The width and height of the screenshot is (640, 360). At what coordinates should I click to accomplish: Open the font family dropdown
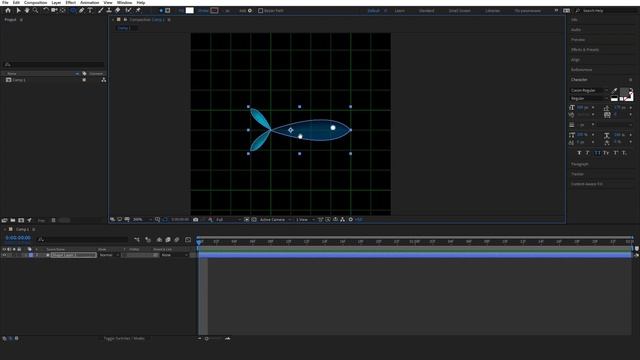pyautogui.click(x=589, y=91)
